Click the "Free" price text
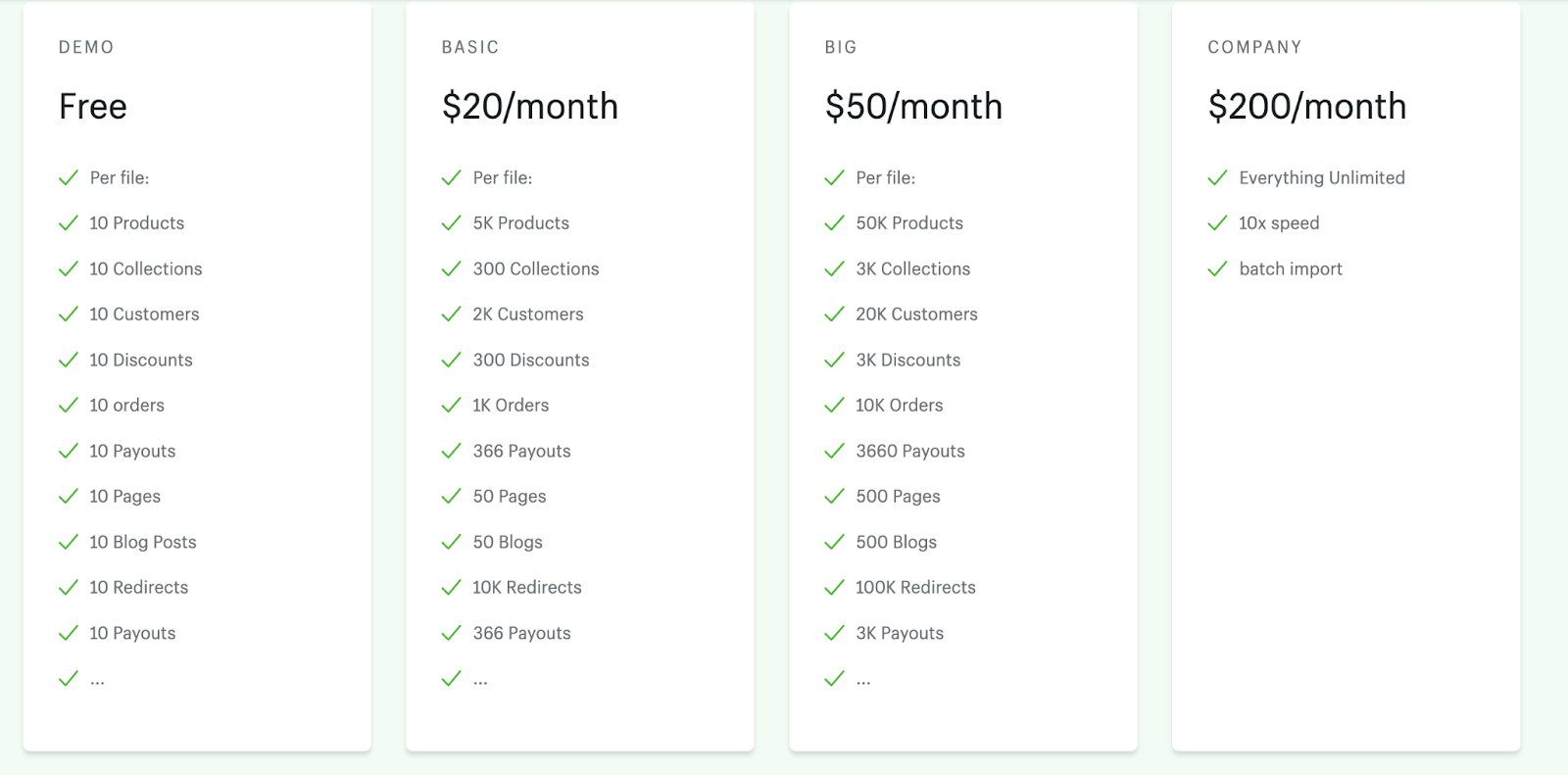Screen dimensions: 1568x775 point(93,107)
